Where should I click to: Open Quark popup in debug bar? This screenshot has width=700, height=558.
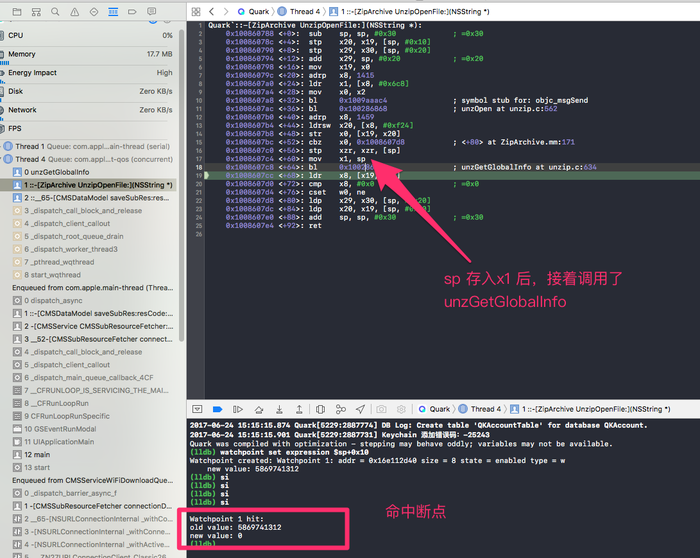tap(434, 409)
